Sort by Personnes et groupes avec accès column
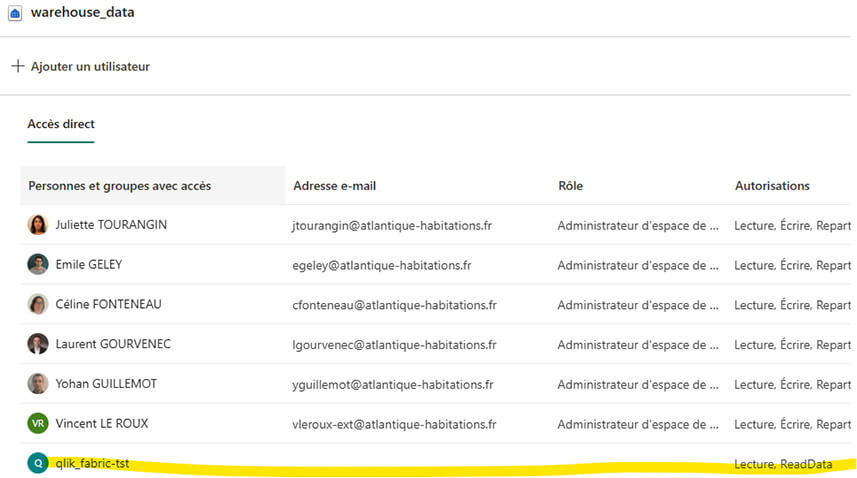Image resolution: width=857 pixels, height=478 pixels. [x=120, y=186]
